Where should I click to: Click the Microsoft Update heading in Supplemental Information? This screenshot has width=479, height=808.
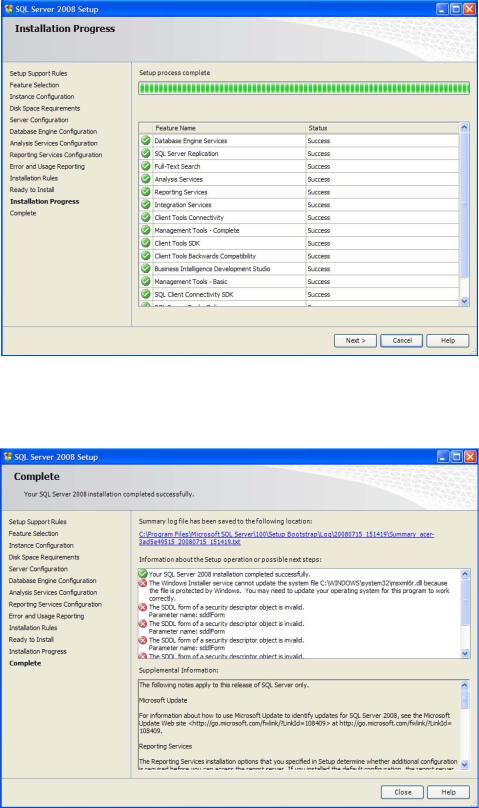[163, 700]
